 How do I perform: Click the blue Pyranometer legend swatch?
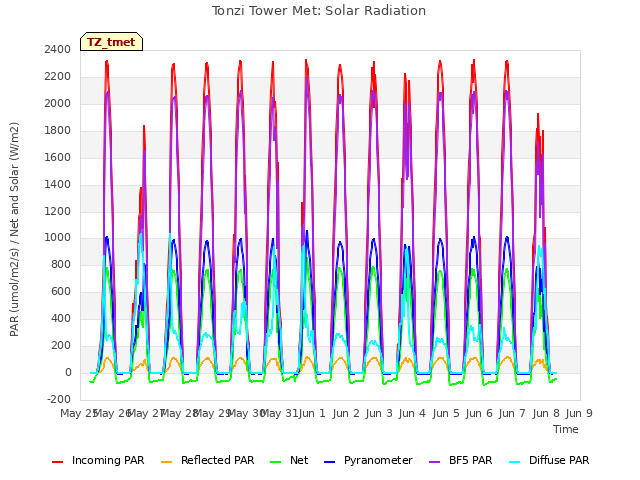coord(329,462)
